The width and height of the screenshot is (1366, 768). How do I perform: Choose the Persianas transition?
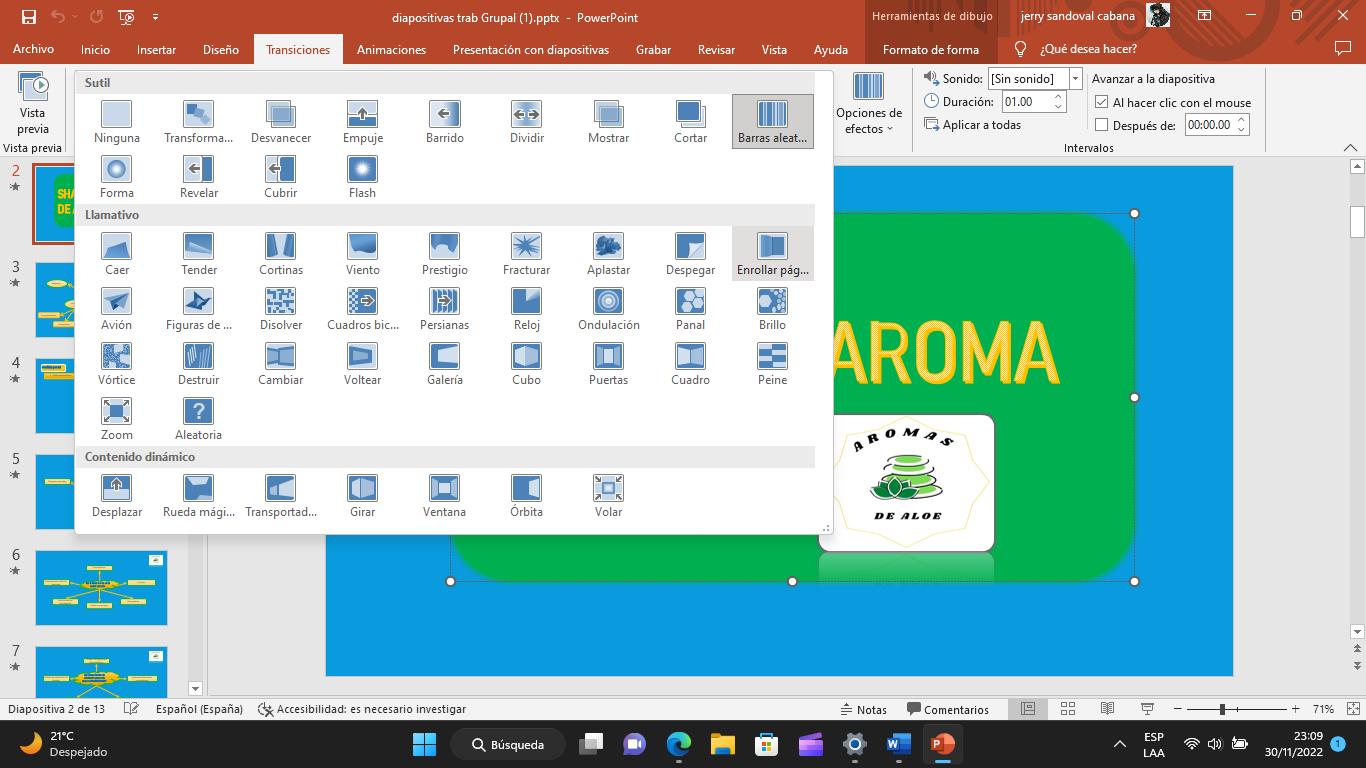click(445, 309)
